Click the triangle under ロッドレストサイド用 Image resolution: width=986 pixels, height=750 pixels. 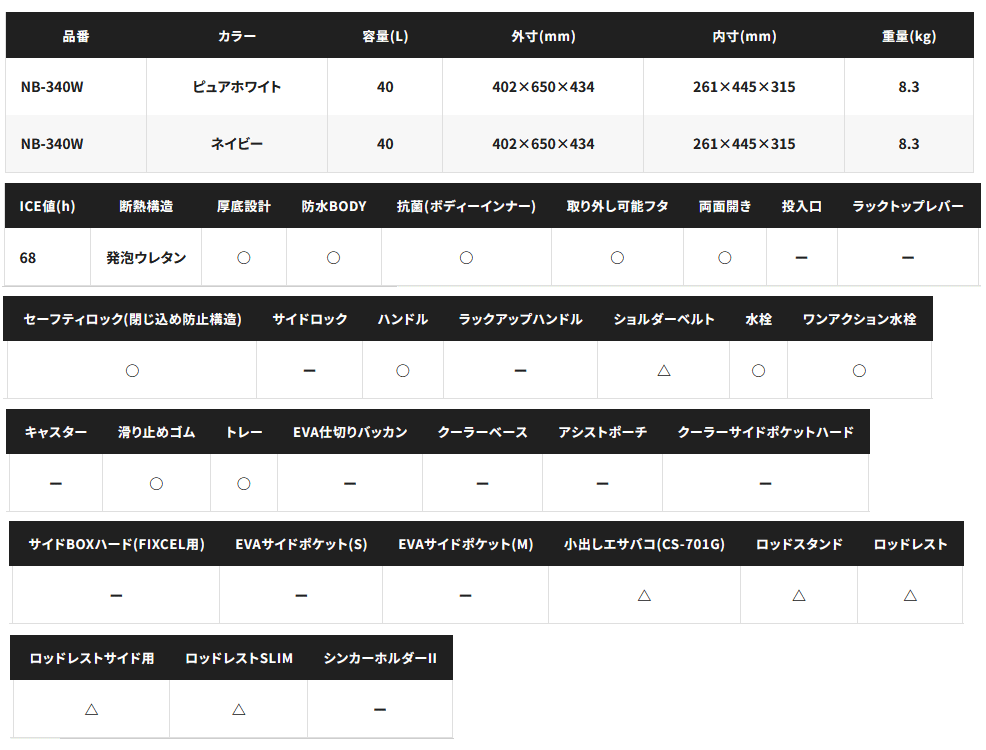[92, 710]
